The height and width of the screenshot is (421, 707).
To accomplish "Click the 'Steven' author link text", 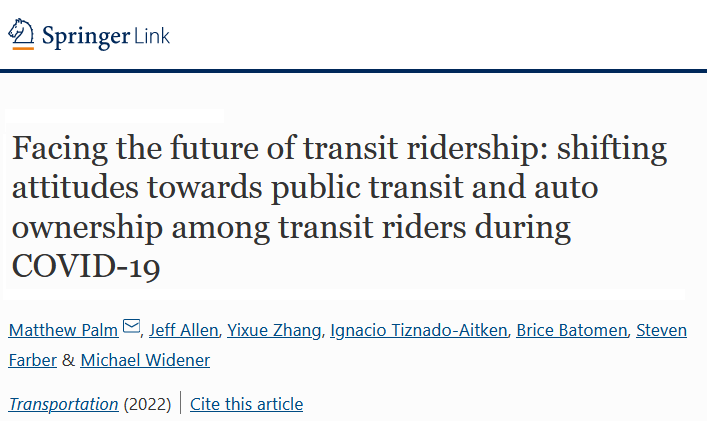I will coord(661,330).
